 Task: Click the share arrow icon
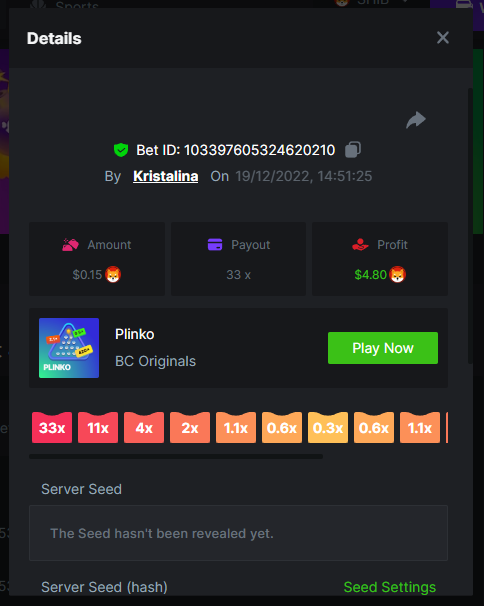pyautogui.click(x=416, y=120)
